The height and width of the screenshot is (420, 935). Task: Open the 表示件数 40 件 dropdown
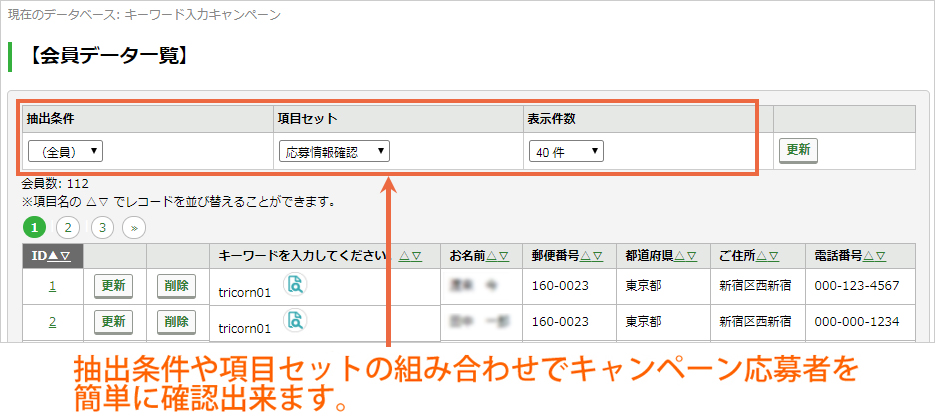(x=566, y=152)
